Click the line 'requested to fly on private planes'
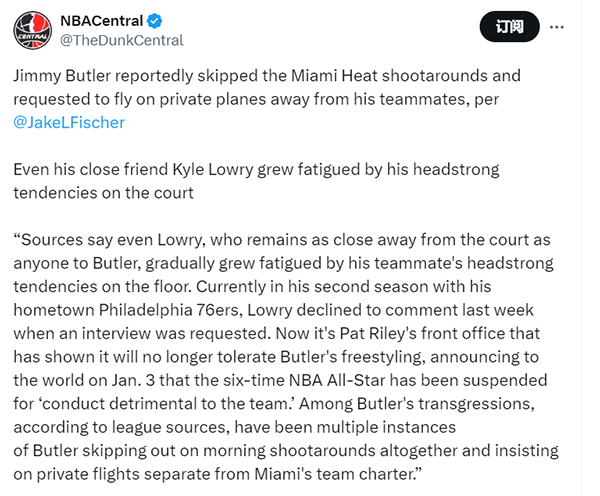This screenshot has width=600, height=496. point(256,99)
